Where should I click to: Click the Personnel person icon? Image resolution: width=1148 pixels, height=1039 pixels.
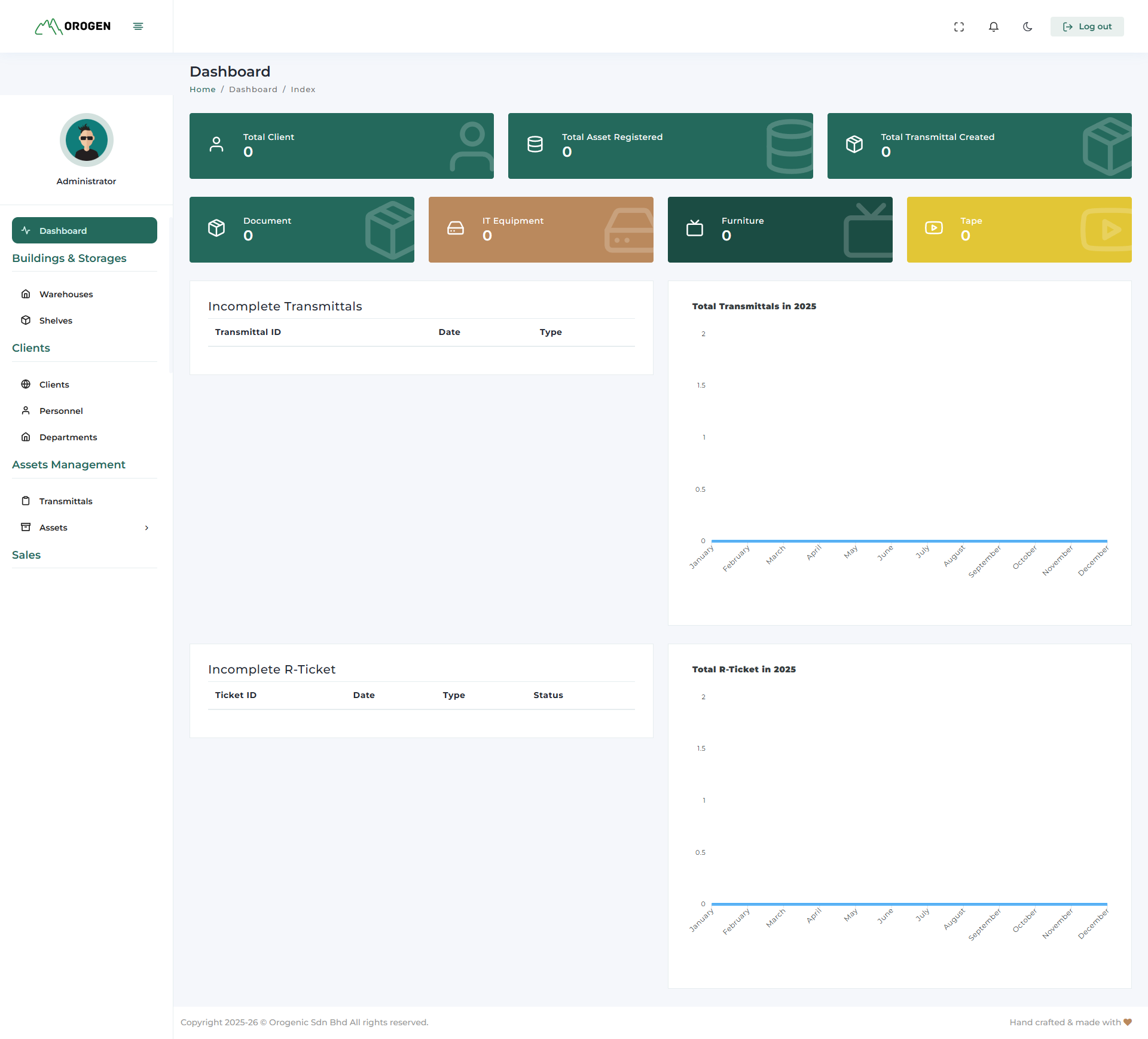(x=26, y=411)
